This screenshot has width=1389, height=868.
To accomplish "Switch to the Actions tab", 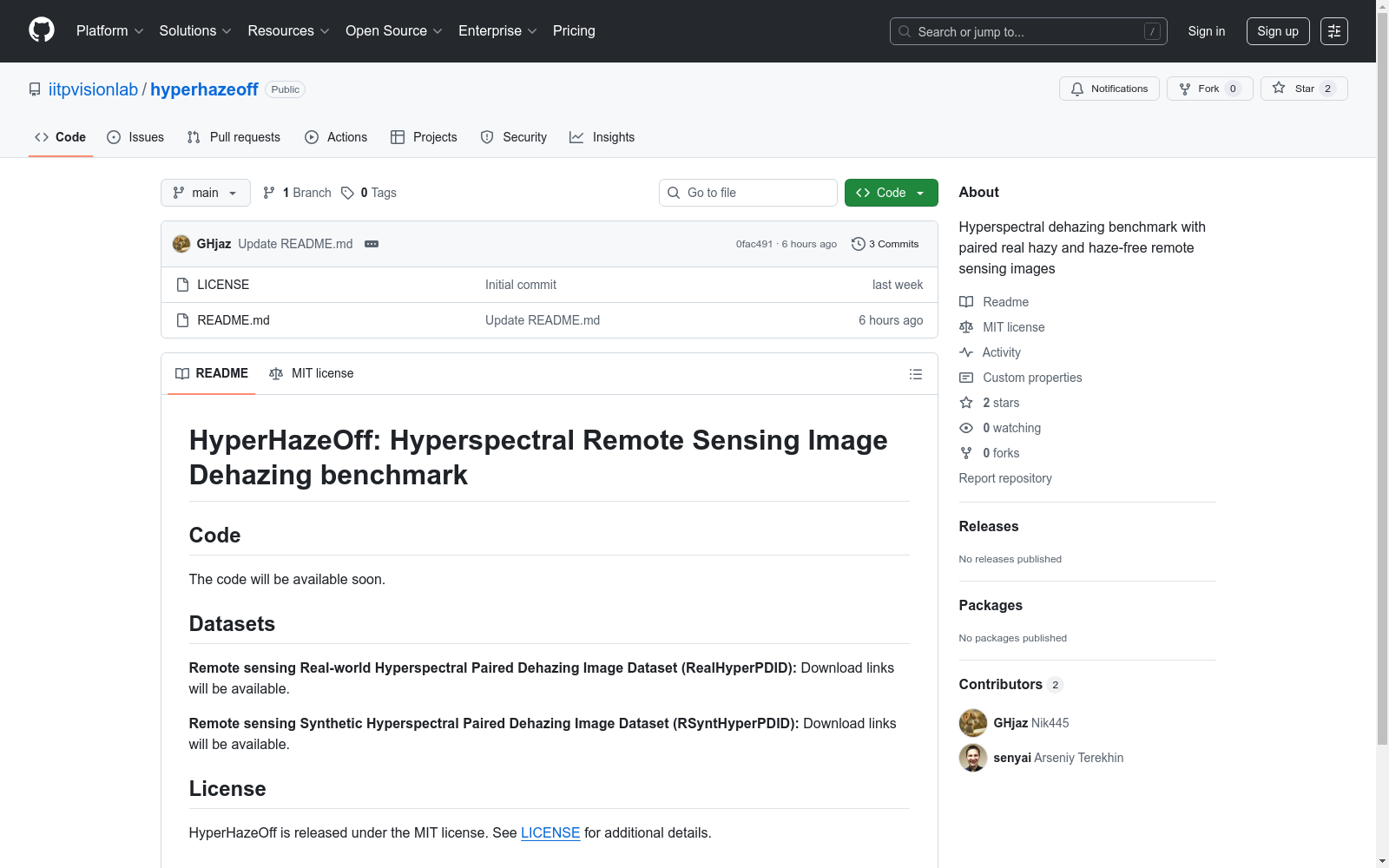I will pyautogui.click(x=336, y=137).
